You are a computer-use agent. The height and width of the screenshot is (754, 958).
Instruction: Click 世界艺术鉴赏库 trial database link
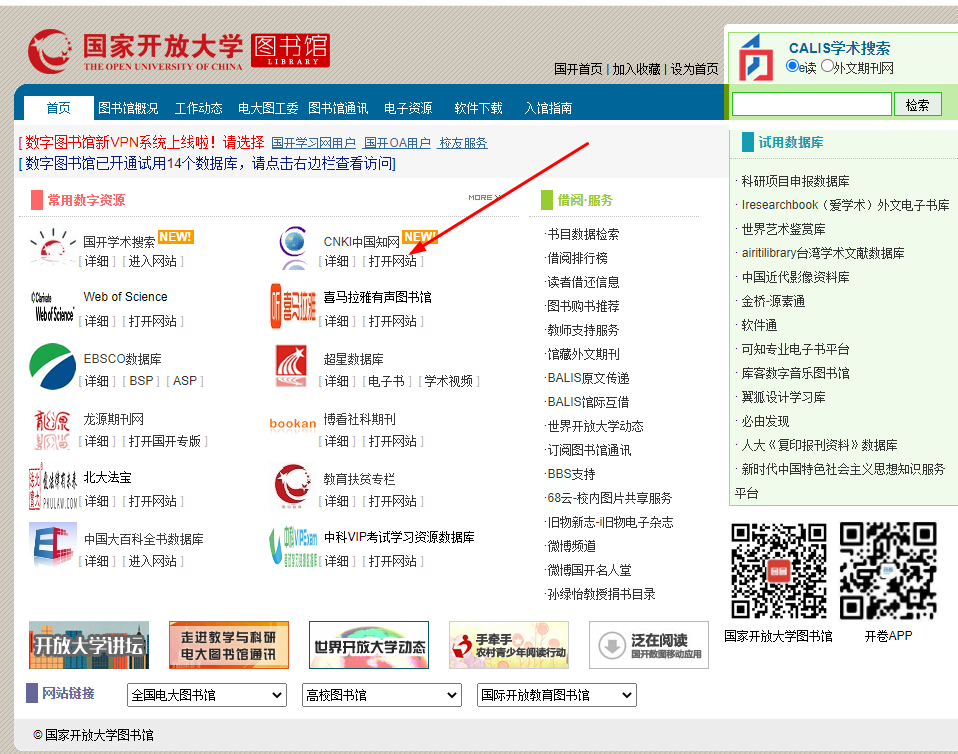pyautogui.click(x=783, y=229)
